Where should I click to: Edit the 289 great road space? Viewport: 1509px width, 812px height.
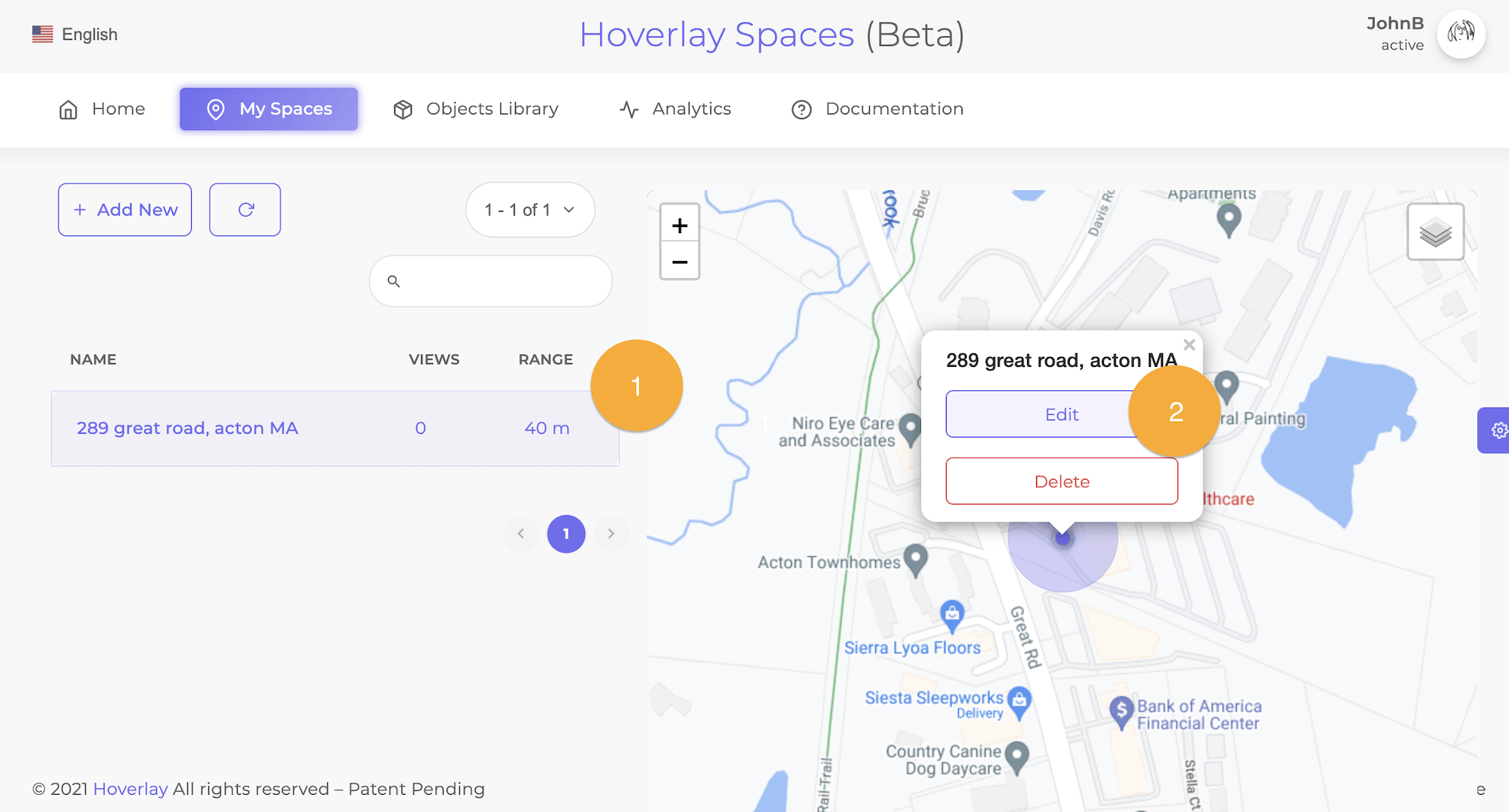(x=1061, y=414)
